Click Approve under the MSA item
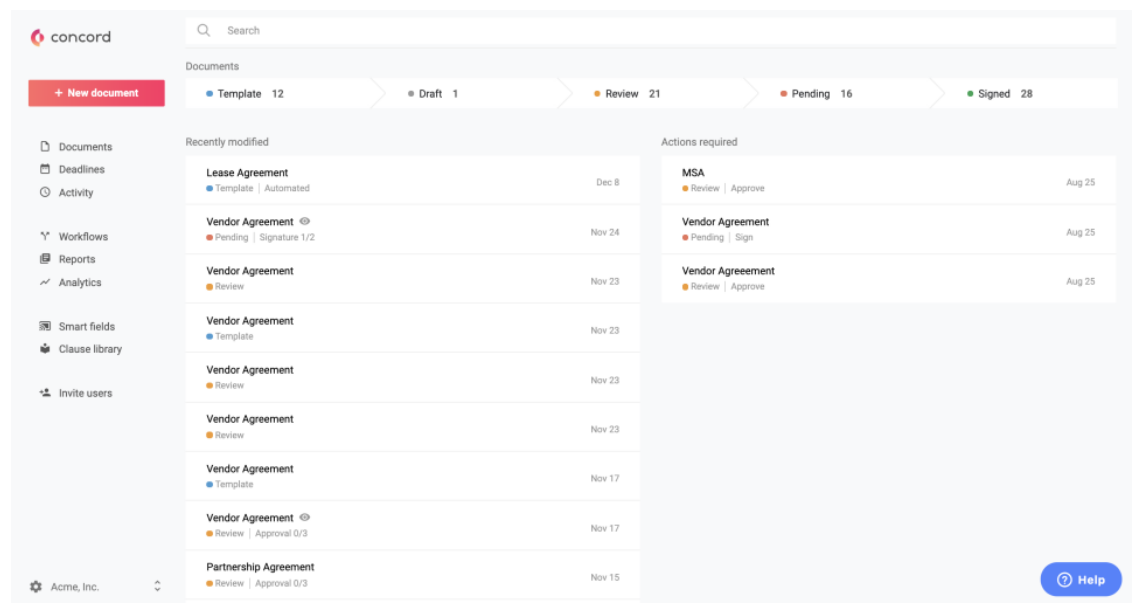Screen dimensions: 1141x613 pos(747,188)
